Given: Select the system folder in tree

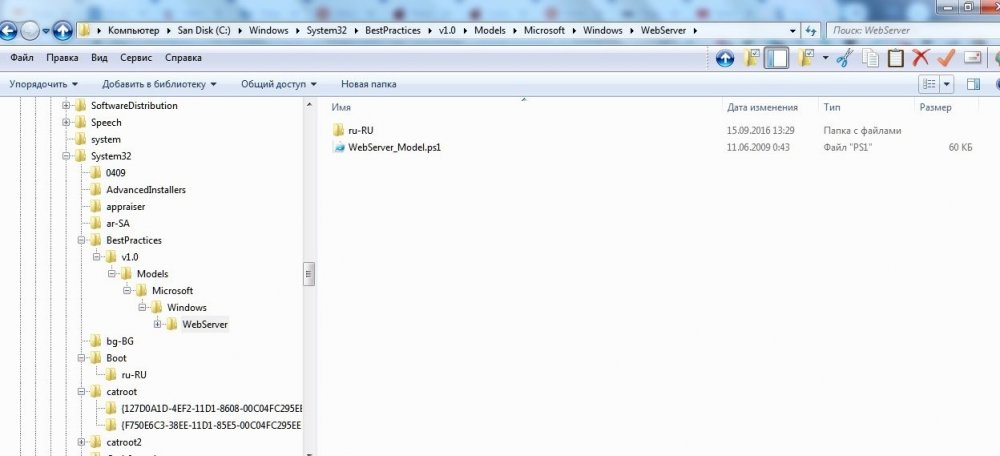Looking at the screenshot, I should click(106, 139).
